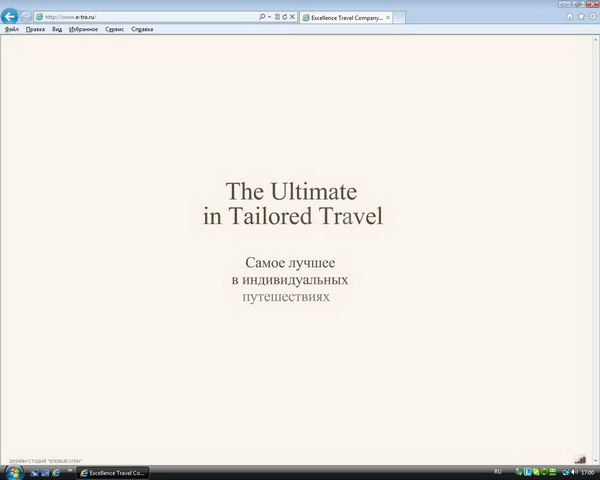Open Tools with the gear icon
Viewport: 600px width, 480px height.
click(x=593, y=16)
